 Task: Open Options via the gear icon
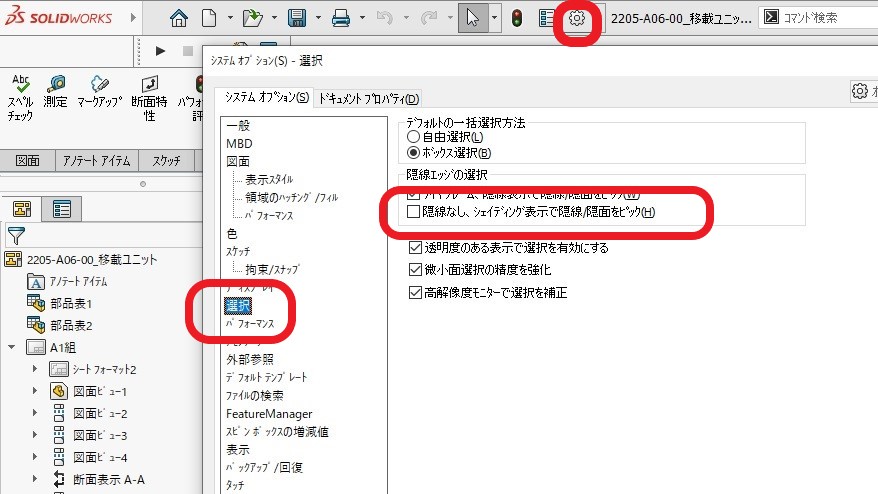coord(576,18)
